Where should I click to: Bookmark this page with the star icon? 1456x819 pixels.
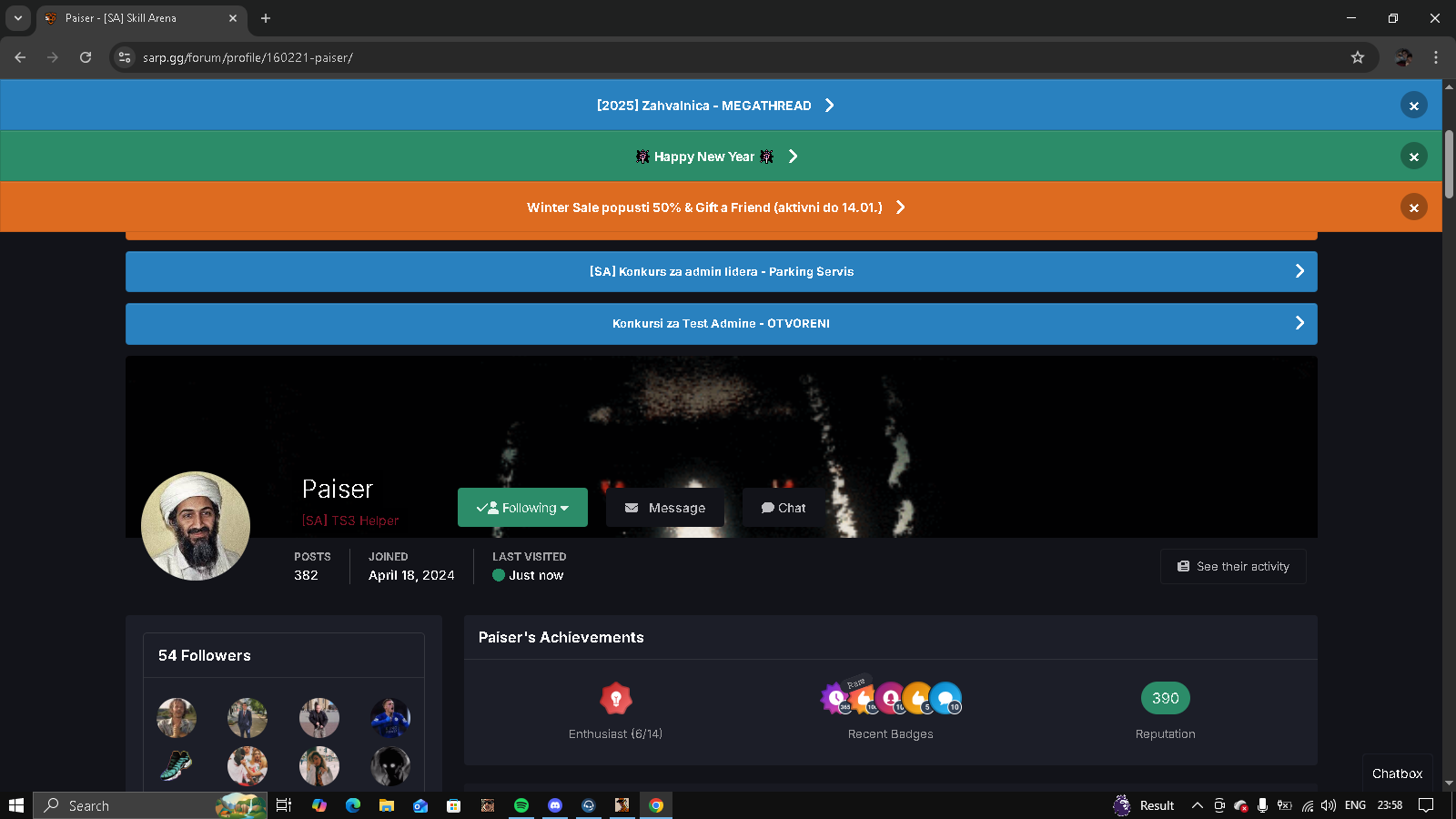[x=1358, y=57]
